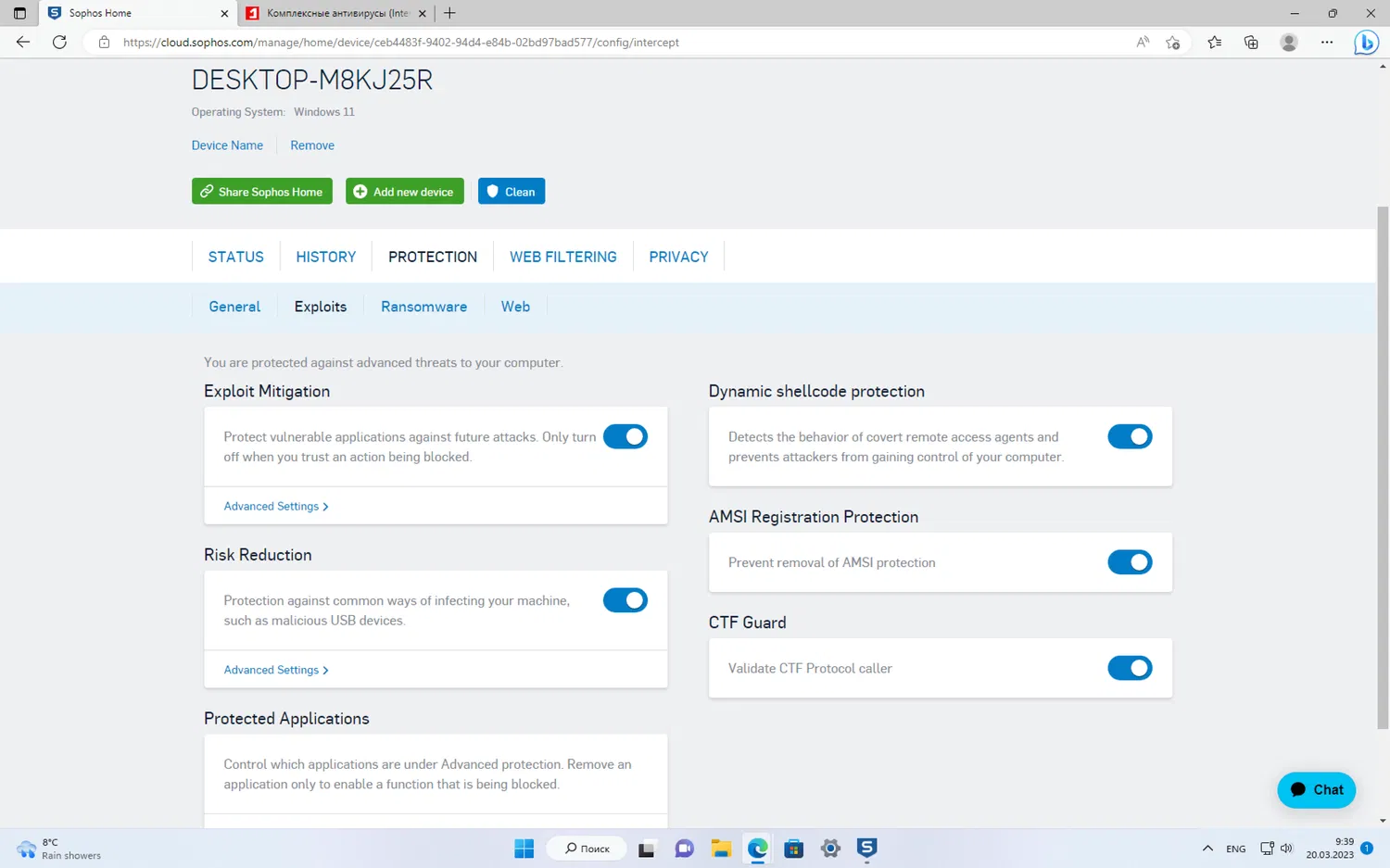Screen dimensions: 1390x868
Task: Show hidden tray icons chevron
Action: tap(1207, 849)
